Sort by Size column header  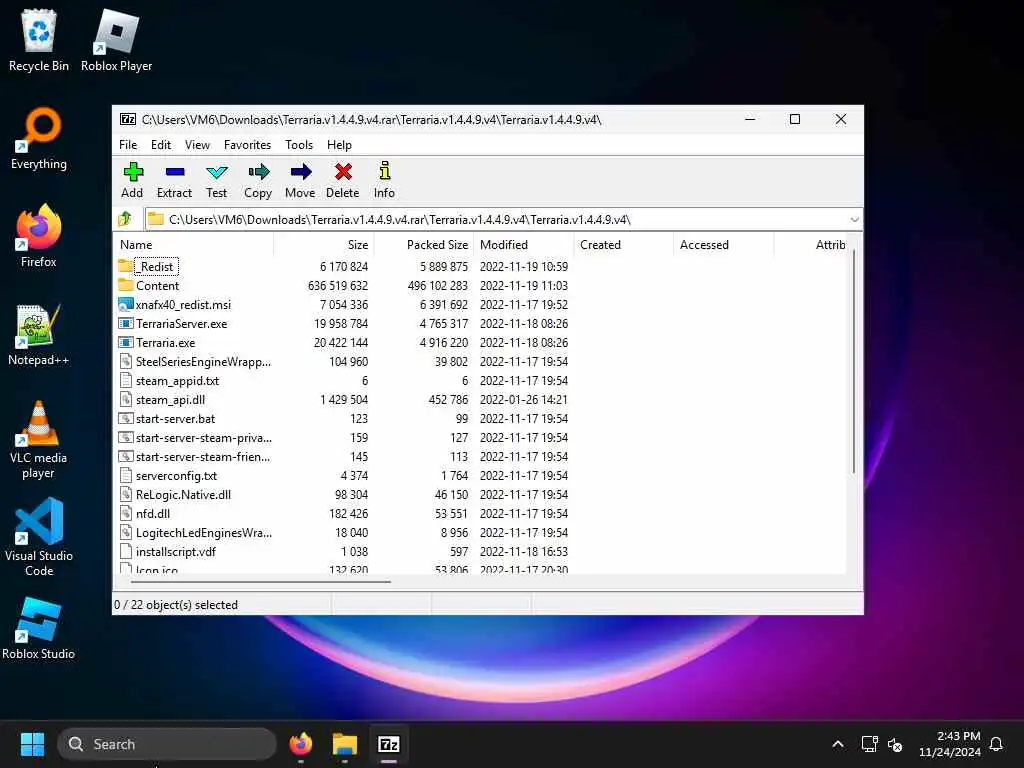coord(323,245)
